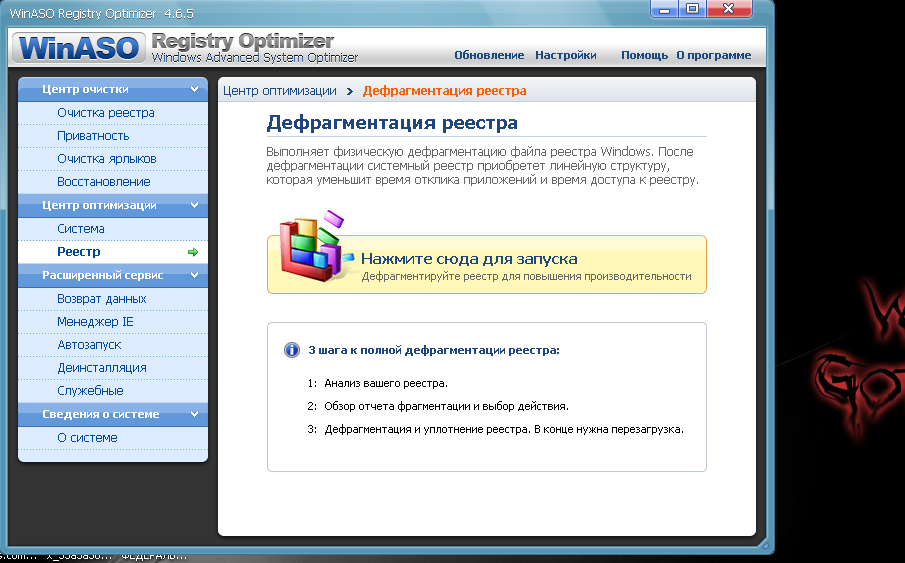Click the Центр оптимизации breadcrumb link
This screenshot has width=905, height=563.
pyautogui.click(x=279, y=91)
